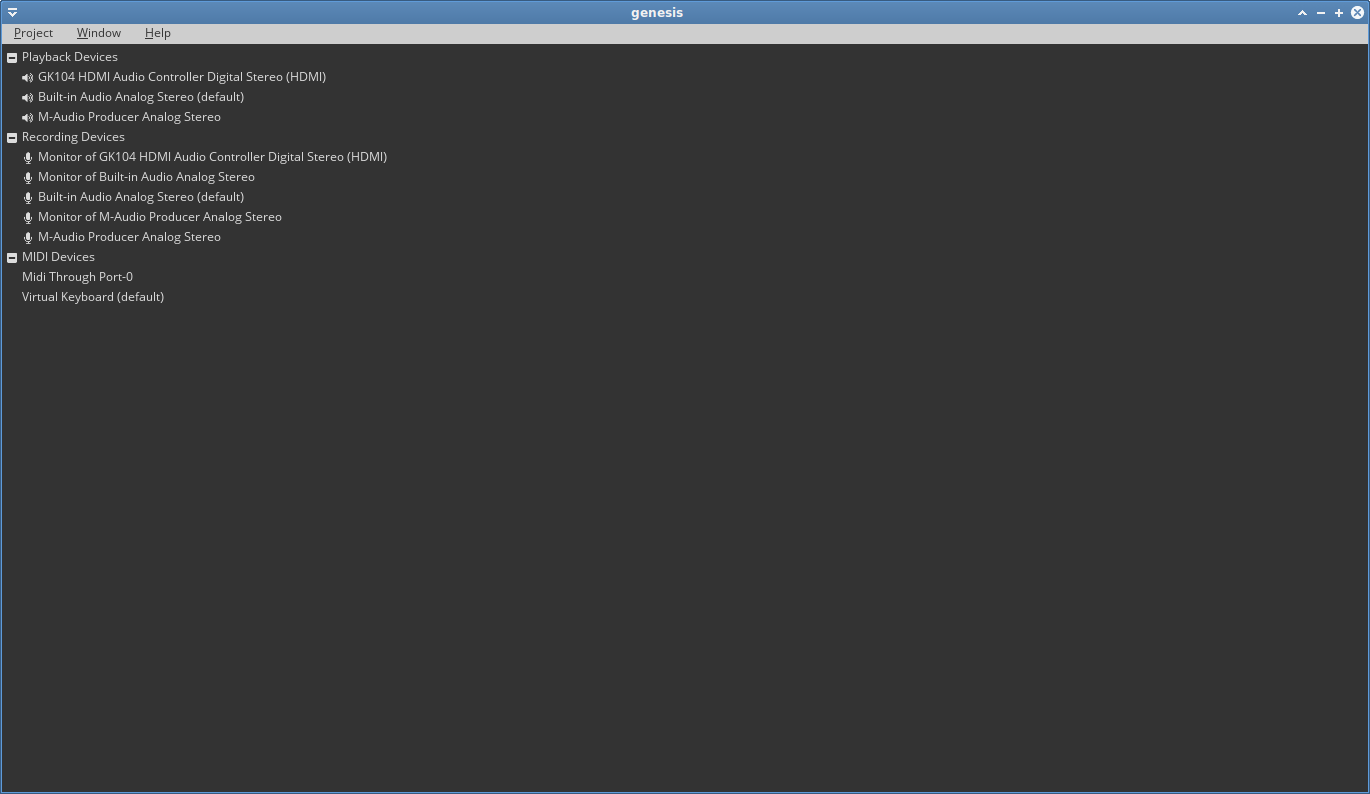Select Midi Through Port-0
The image size is (1370, 794).
(77, 277)
